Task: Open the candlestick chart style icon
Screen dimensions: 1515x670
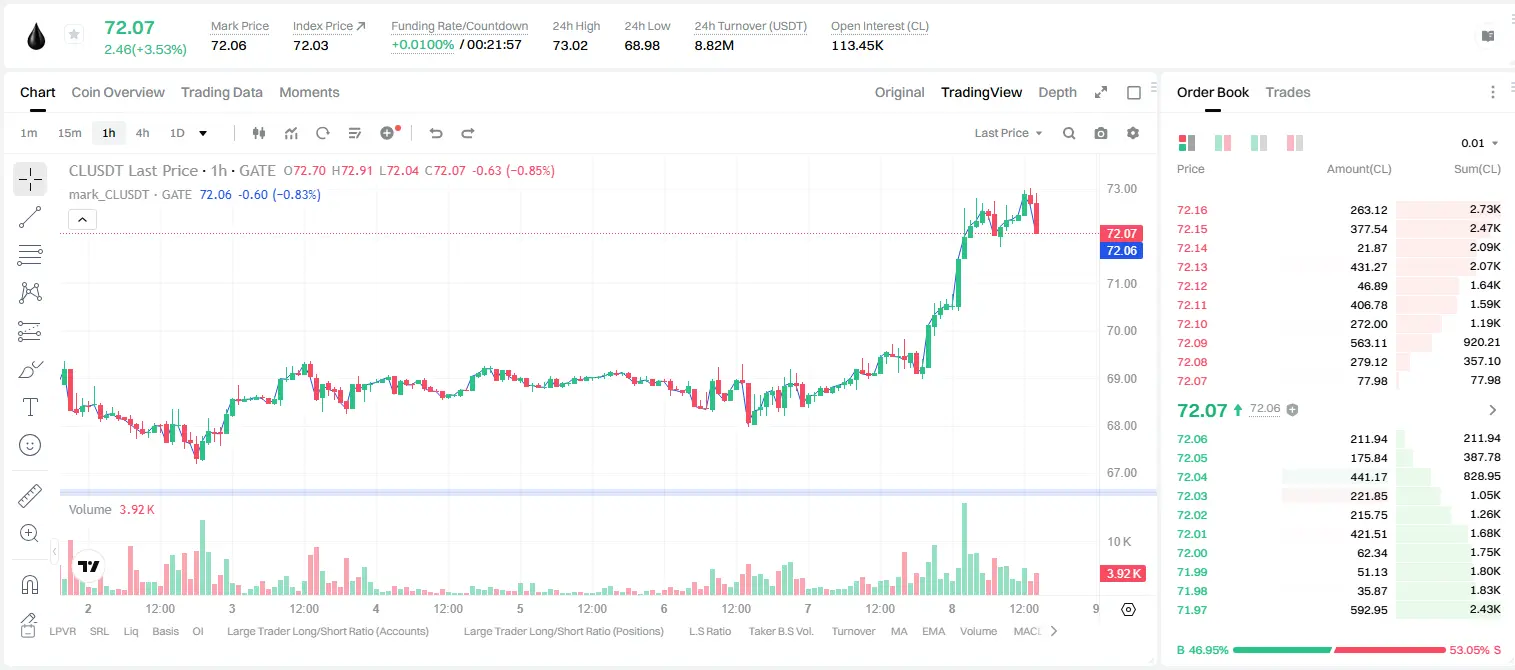Action: (259, 133)
